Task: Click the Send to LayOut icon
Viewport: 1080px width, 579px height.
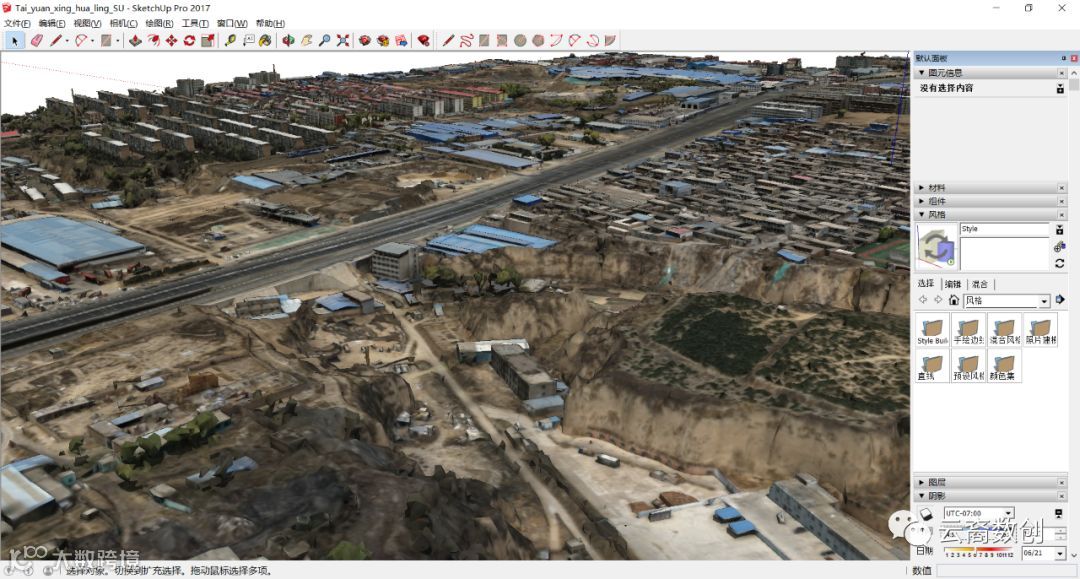Action: click(401, 41)
